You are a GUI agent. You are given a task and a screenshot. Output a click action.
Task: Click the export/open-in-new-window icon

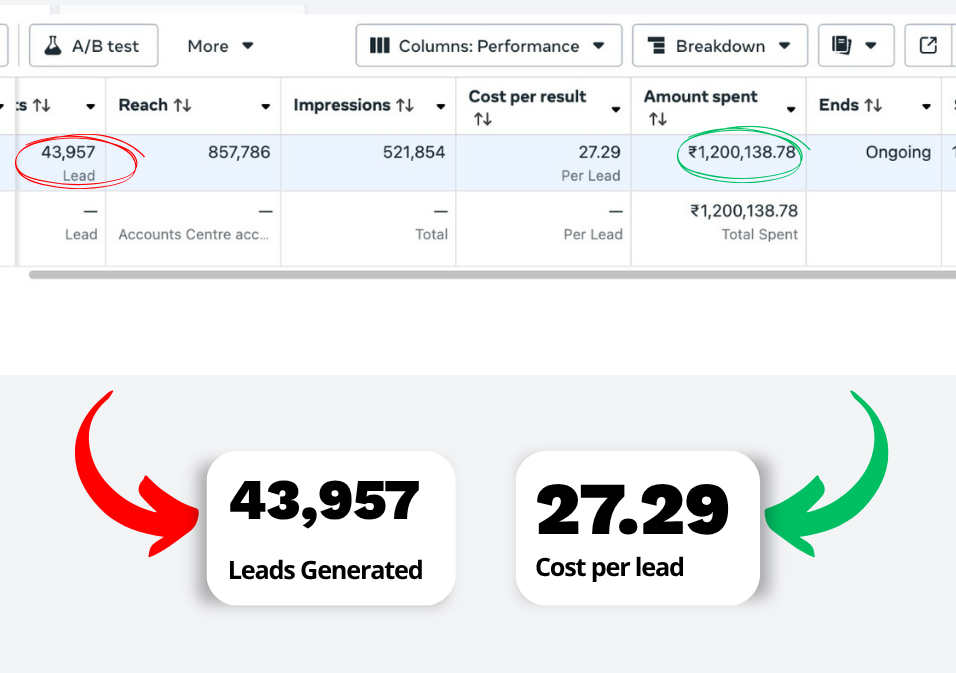tap(929, 46)
